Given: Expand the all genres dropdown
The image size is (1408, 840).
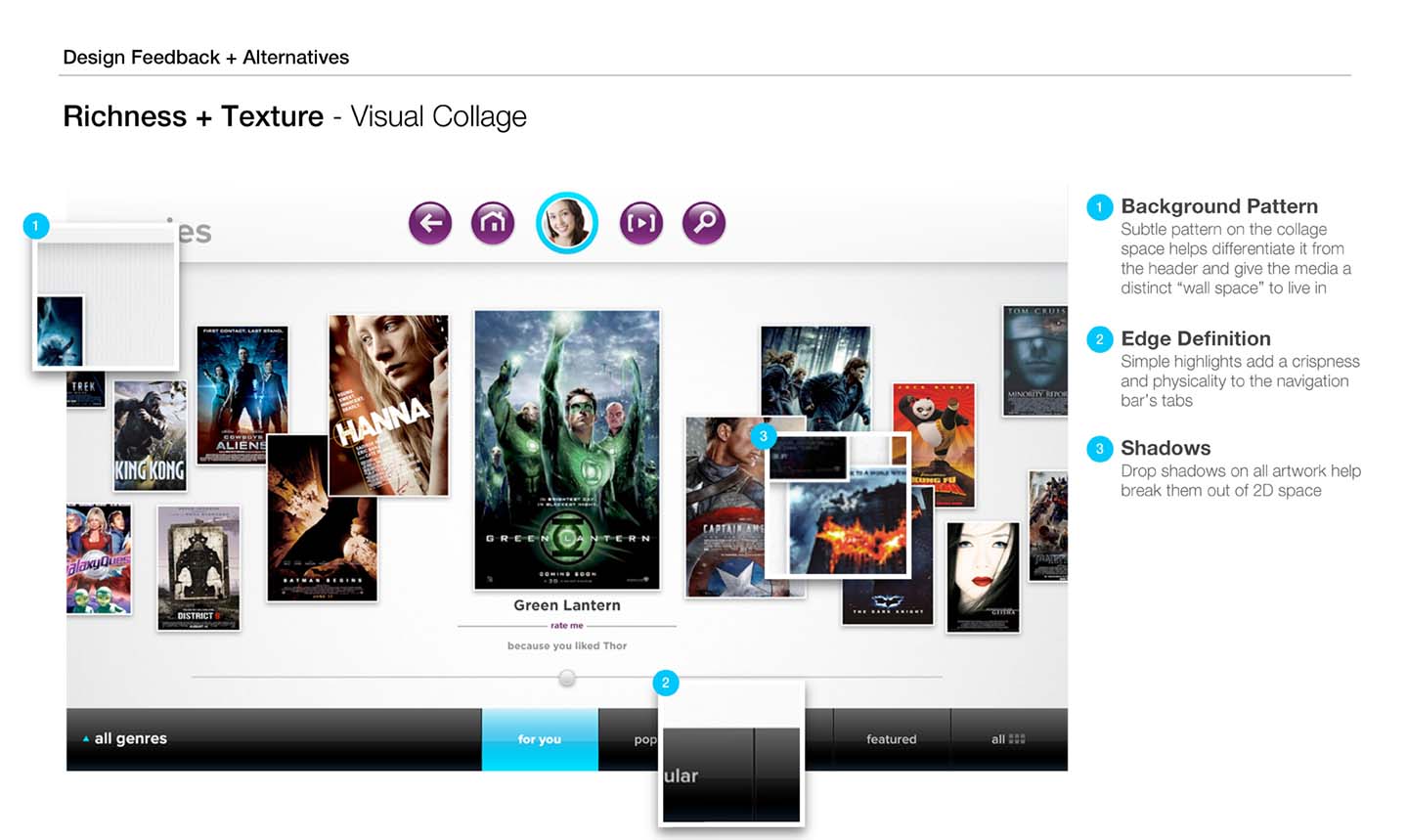Looking at the screenshot, I should (125, 738).
